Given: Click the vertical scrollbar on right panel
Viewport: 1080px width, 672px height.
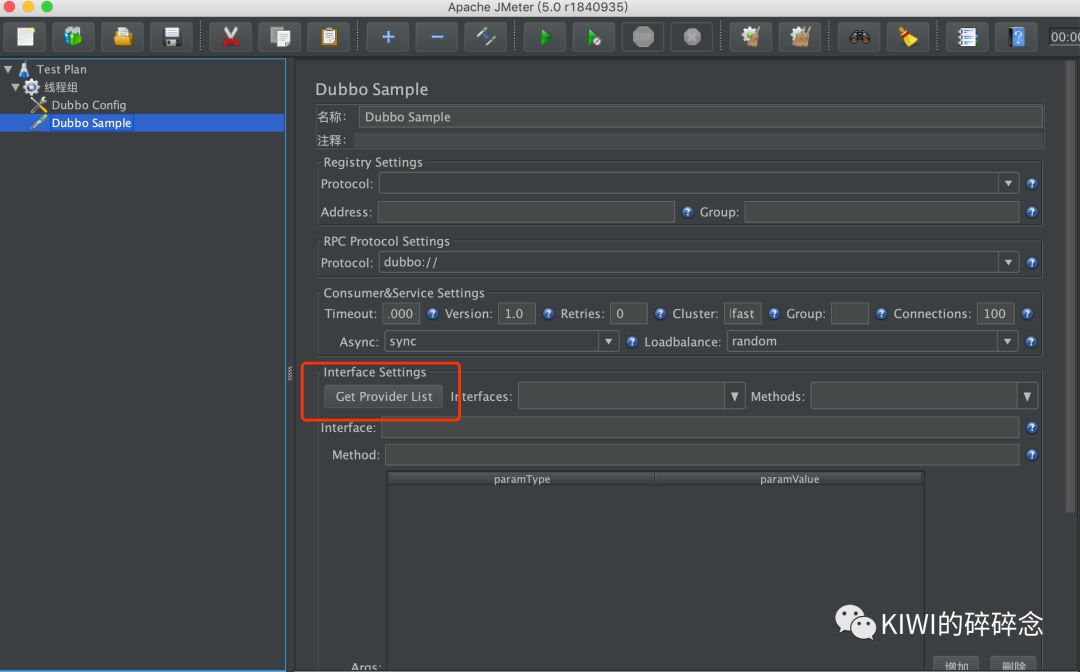Looking at the screenshot, I should [x=1070, y=287].
